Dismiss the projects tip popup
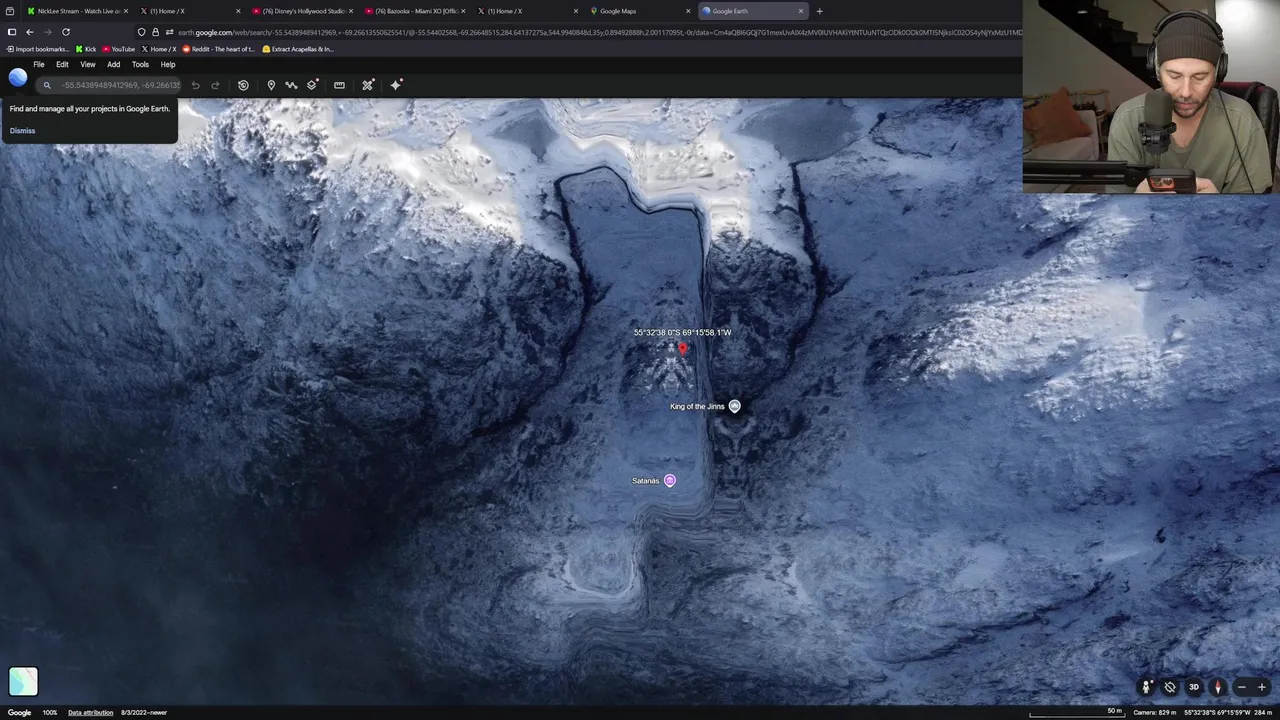Image resolution: width=1280 pixels, height=720 pixels. (x=22, y=130)
